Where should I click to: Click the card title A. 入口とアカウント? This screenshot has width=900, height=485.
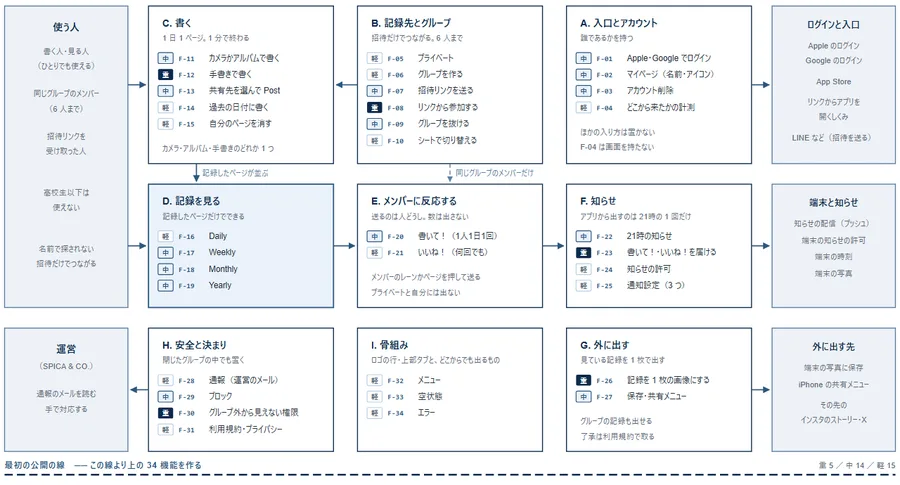click(619, 23)
